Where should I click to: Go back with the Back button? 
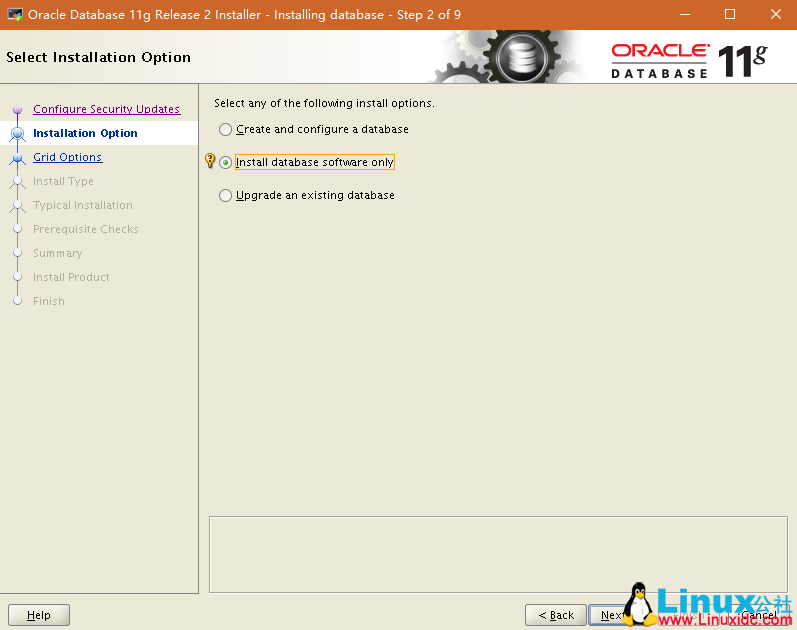[x=556, y=615]
